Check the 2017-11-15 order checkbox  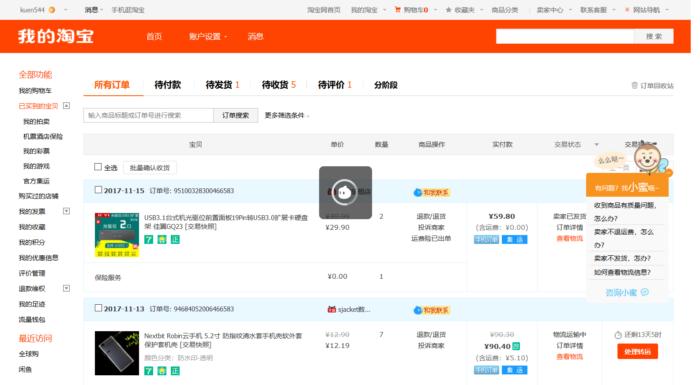point(98,190)
